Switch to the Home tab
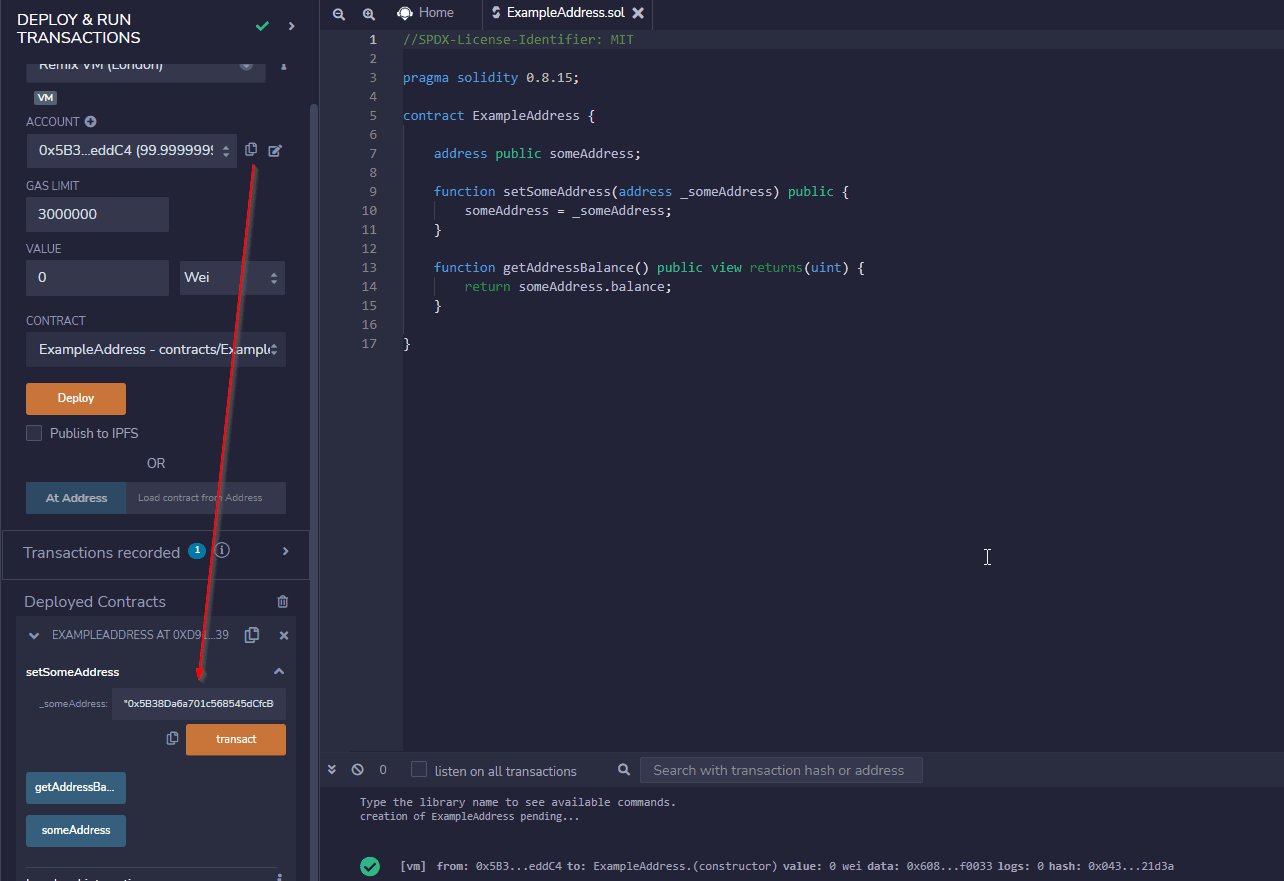The width and height of the screenshot is (1284, 881). (x=425, y=13)
